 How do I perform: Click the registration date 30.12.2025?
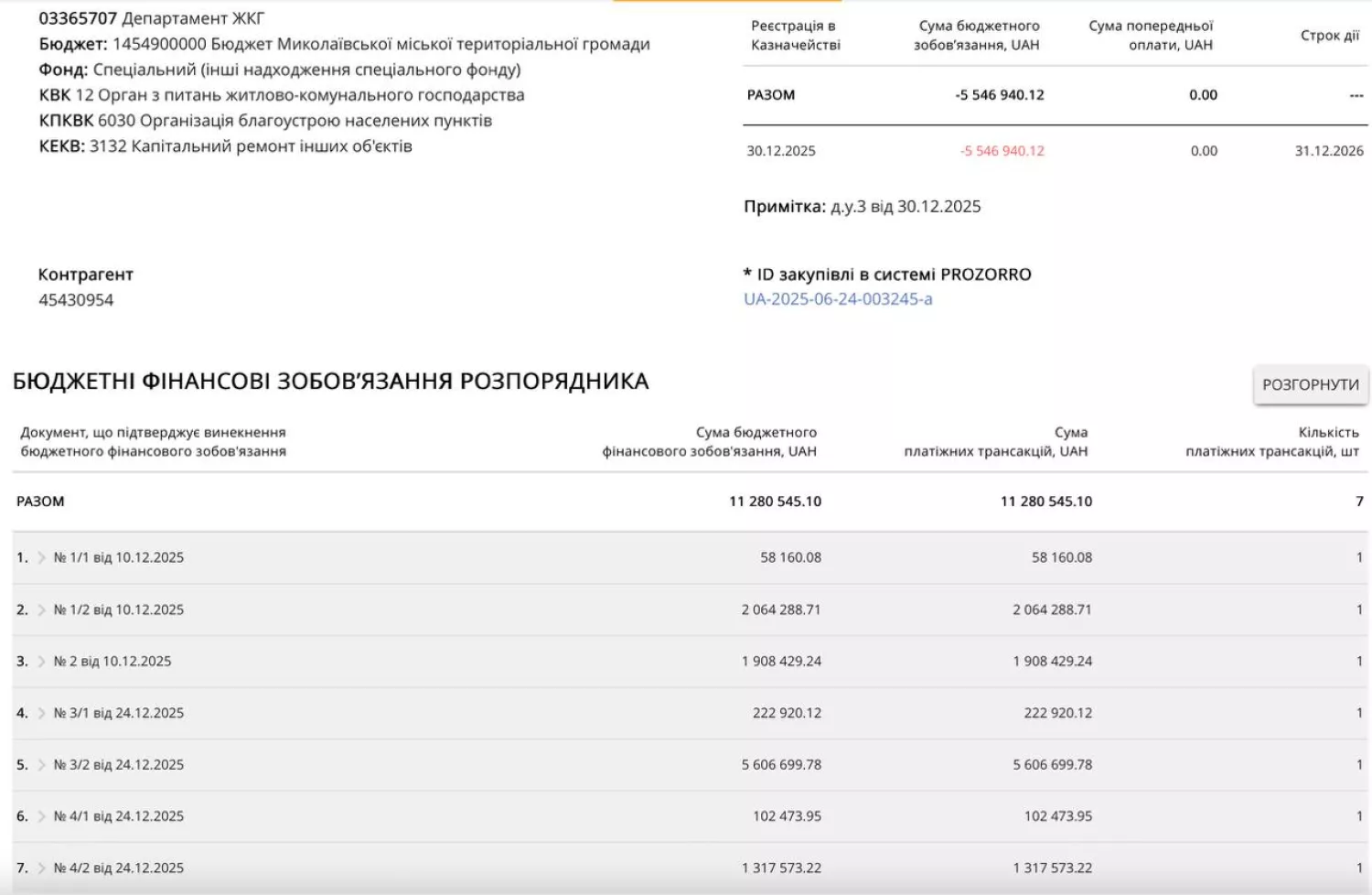784,152
